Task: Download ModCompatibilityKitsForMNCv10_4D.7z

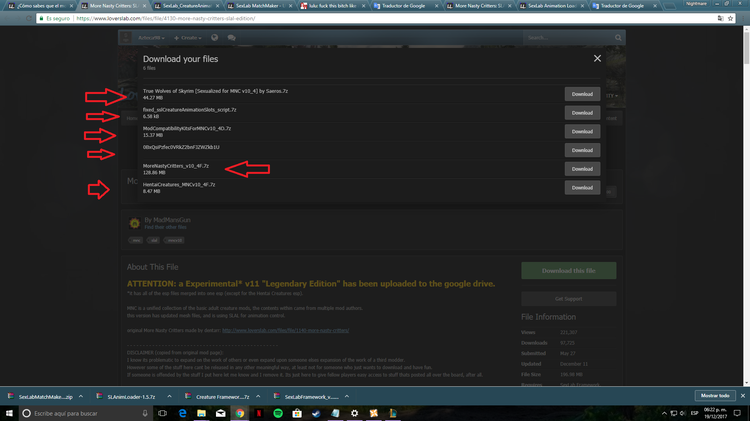Action: click(x=582, y=132)
